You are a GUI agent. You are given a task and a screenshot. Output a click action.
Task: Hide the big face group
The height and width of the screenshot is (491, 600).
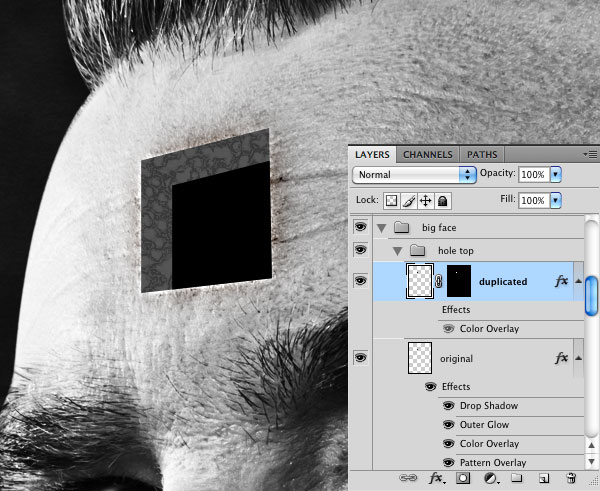click(x=360, y=227)
